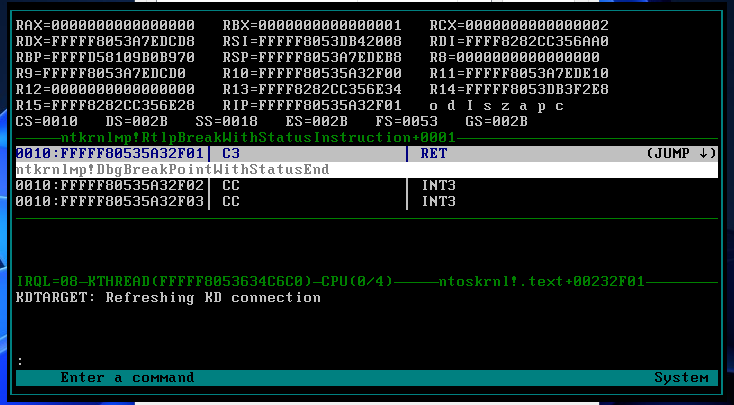Select the DS=002B segment register
The image size is (734, 405).
tap(137, 121)
